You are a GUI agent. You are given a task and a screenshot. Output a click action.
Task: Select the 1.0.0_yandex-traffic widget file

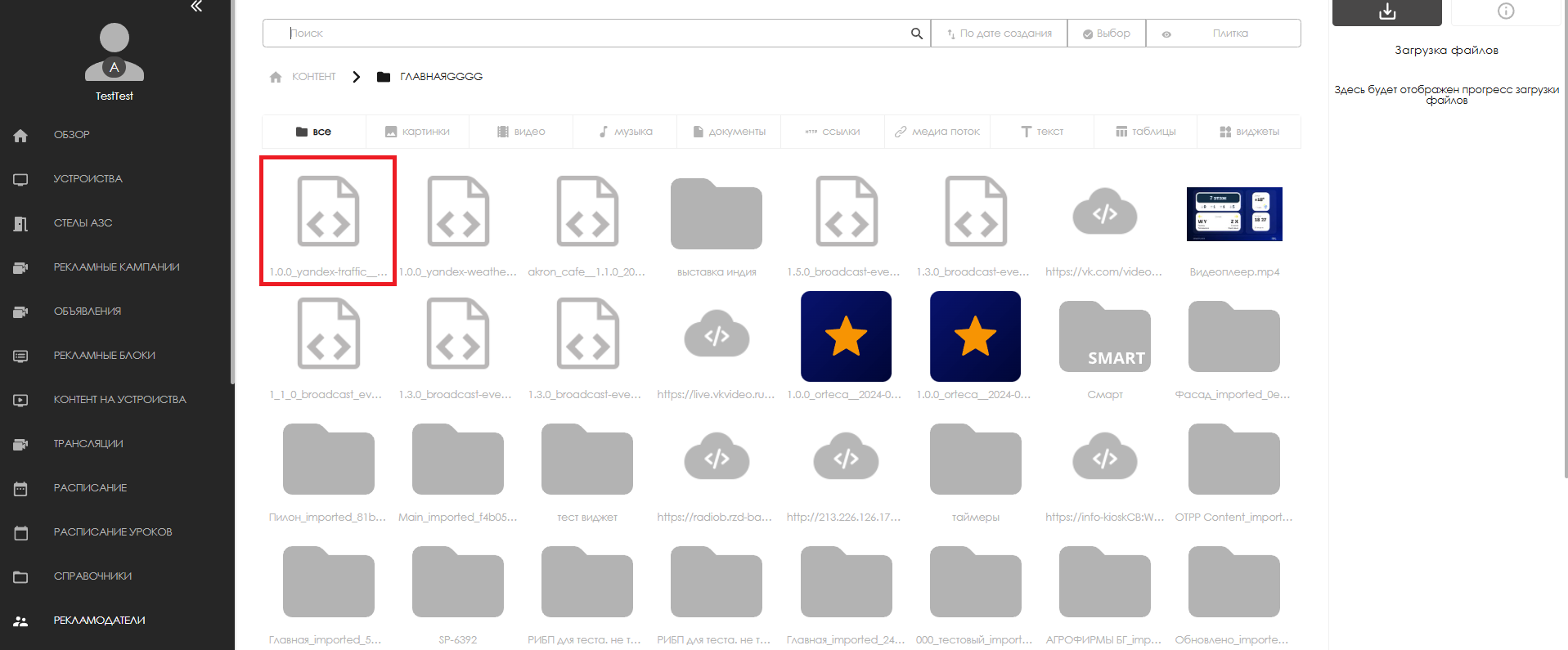click(328, 214)
